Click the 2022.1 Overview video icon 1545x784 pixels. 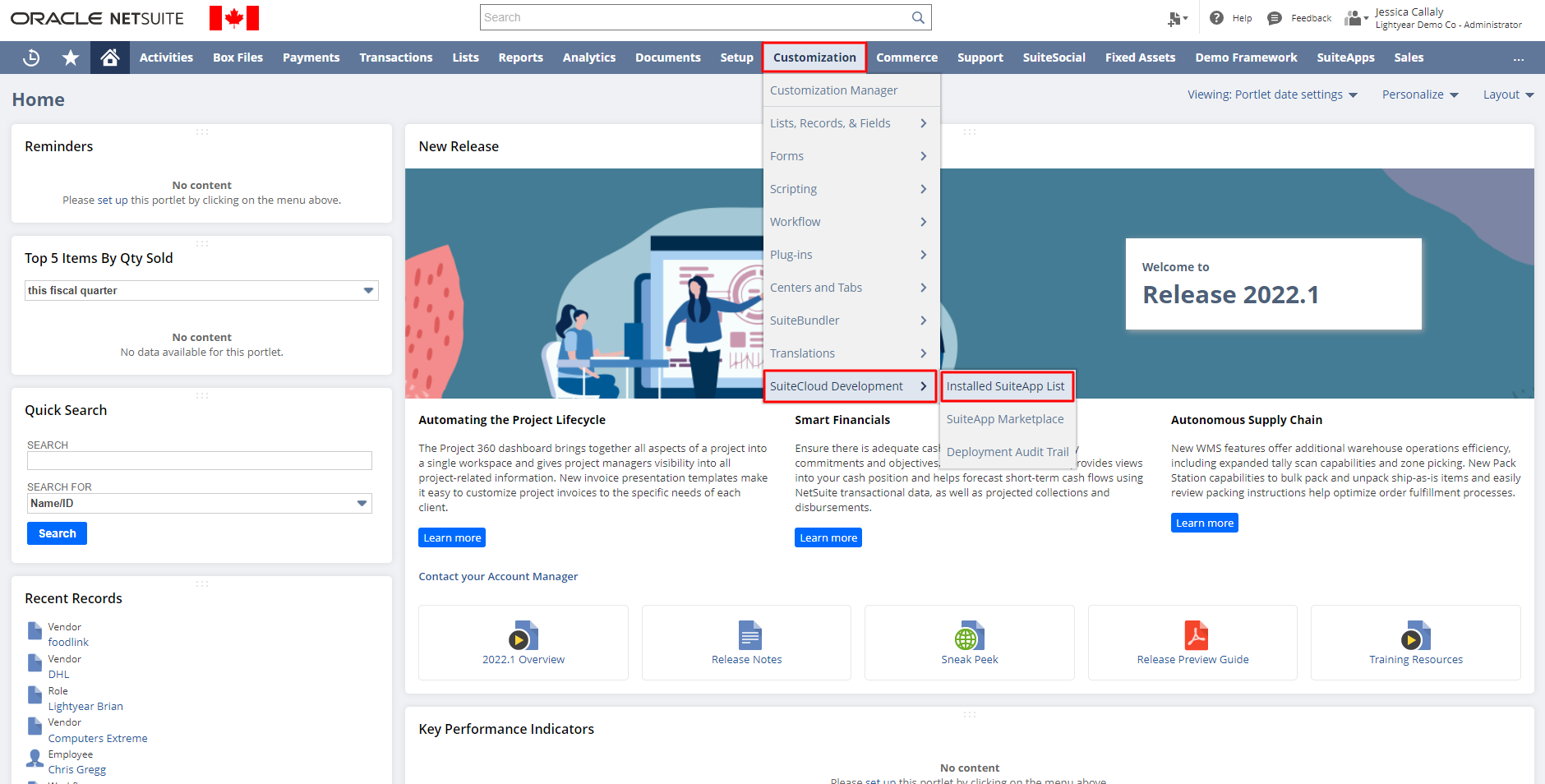pyautogui.click(x=523, y=636)
